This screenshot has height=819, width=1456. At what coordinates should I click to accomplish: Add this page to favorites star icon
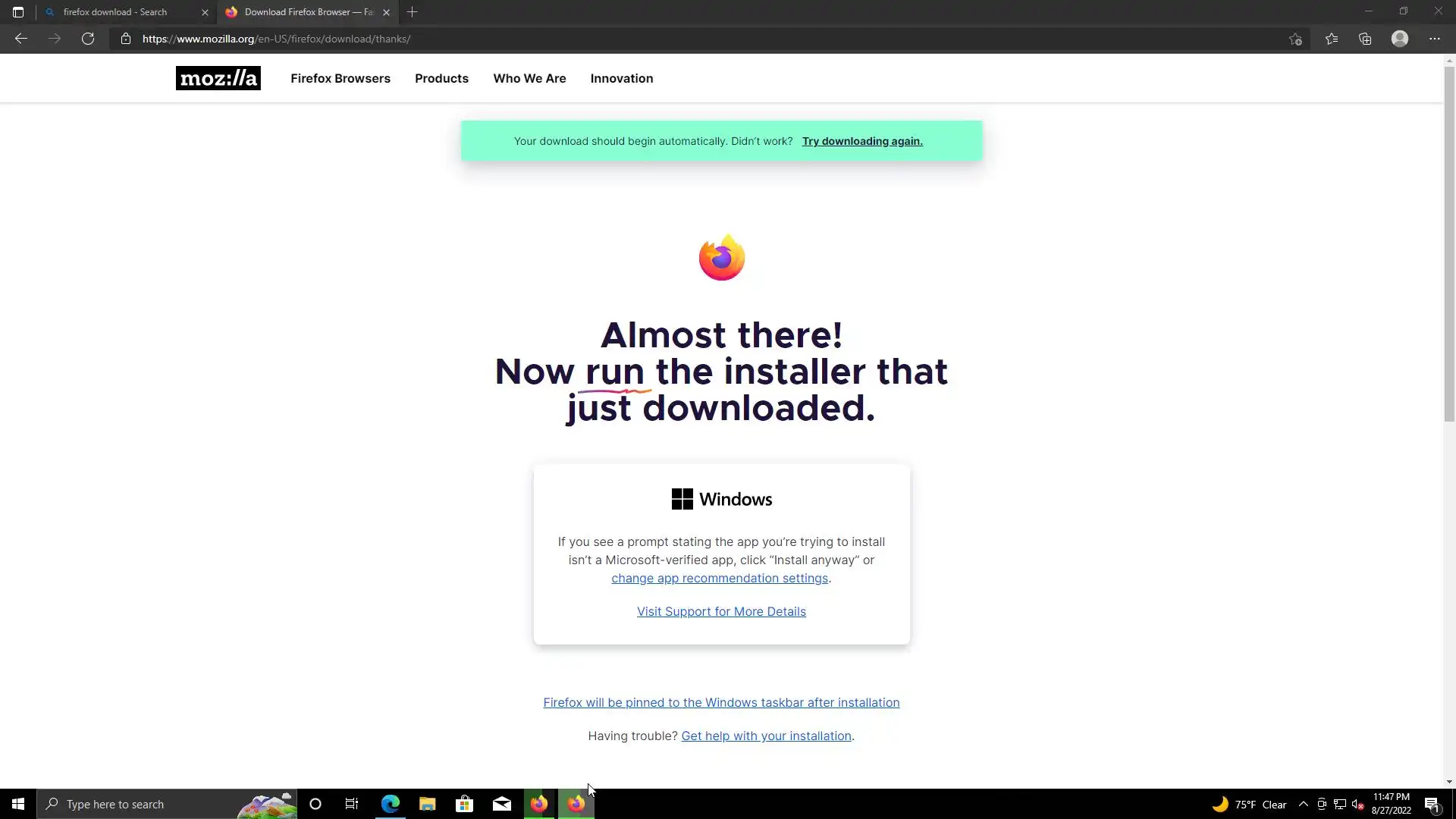tap(1295, 39)
